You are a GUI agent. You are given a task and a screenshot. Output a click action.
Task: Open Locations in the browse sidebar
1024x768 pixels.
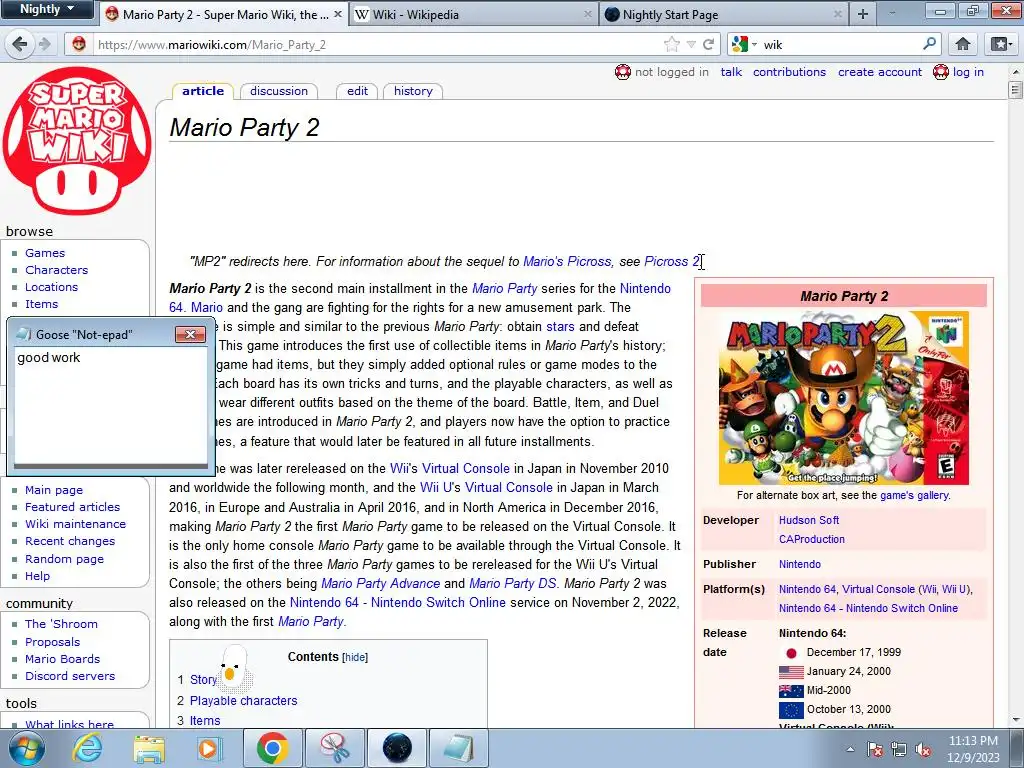pos(51,287)
